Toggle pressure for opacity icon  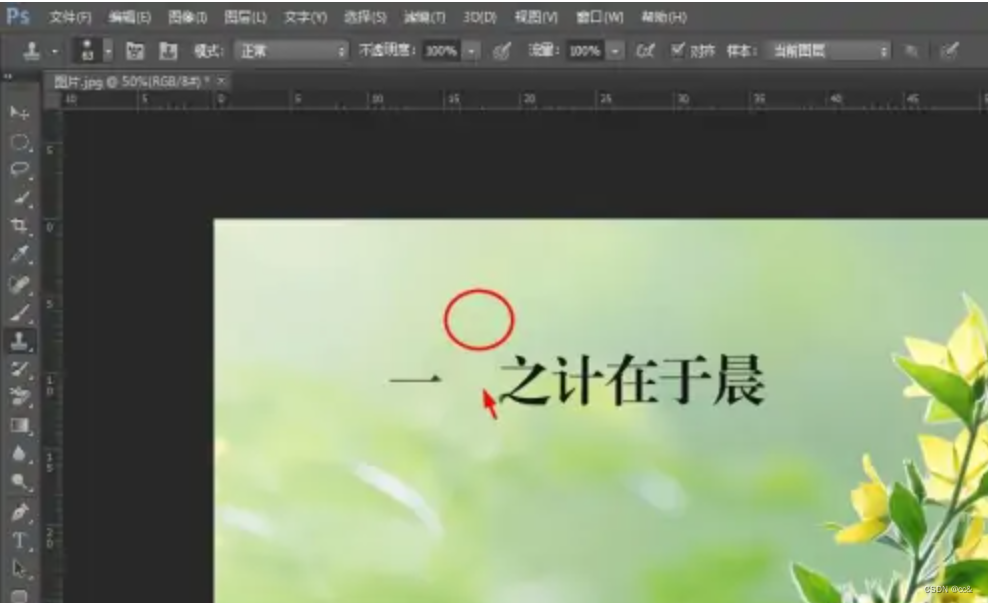(502, 51)
